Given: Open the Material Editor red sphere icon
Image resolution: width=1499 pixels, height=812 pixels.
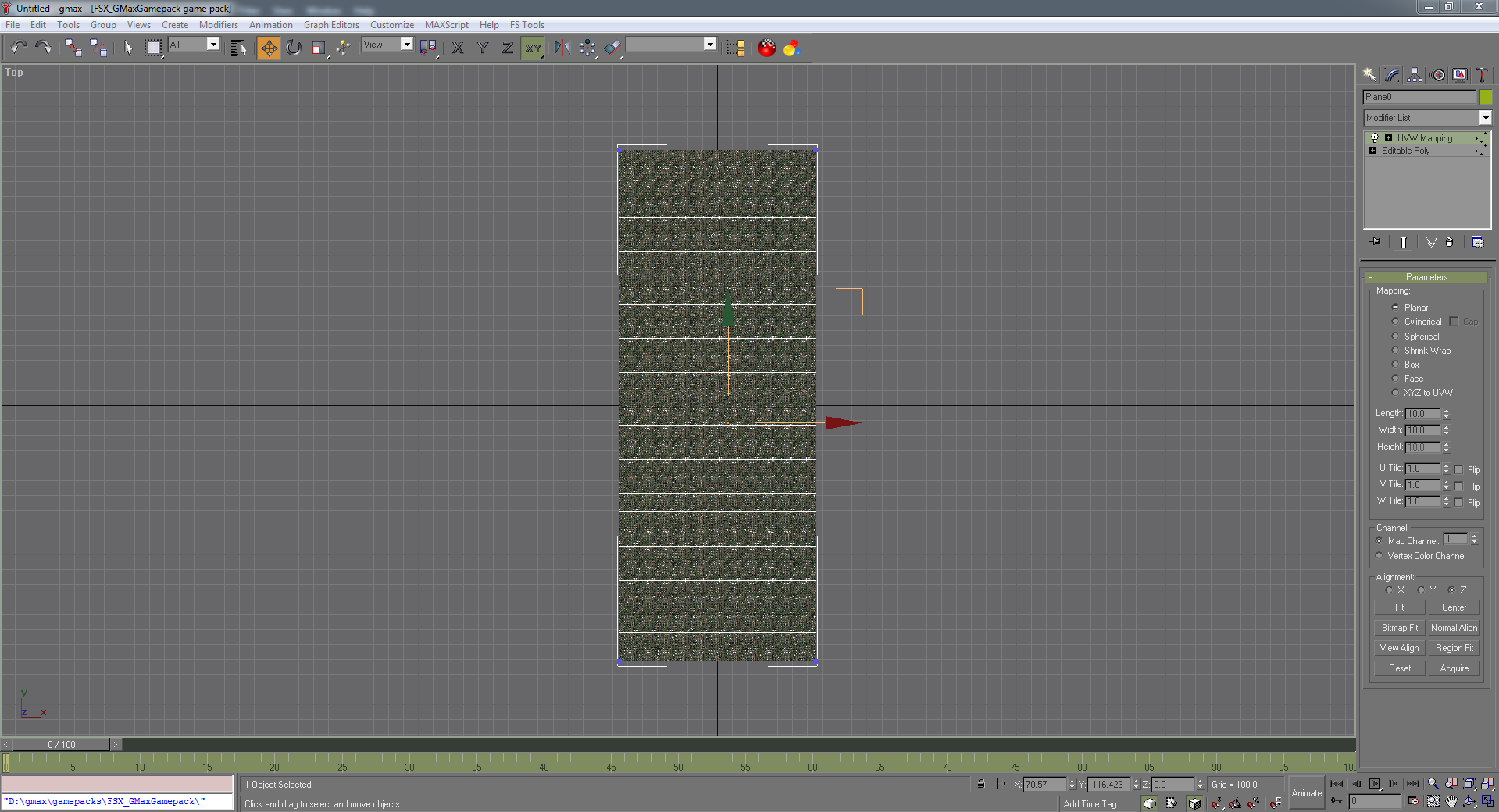Looking at the screenshot, I should tap(767, 48).
